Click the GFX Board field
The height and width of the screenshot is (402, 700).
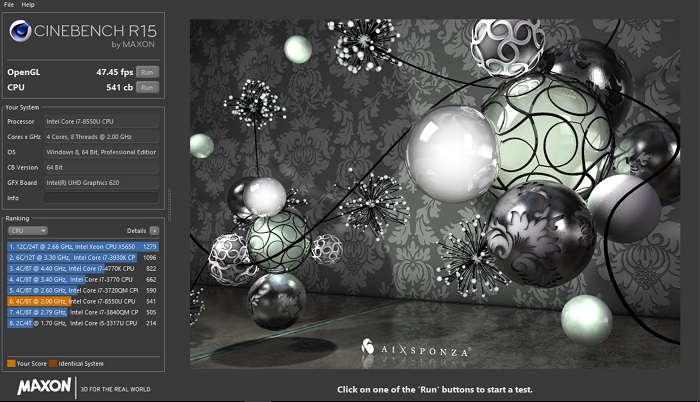[101, 183]
